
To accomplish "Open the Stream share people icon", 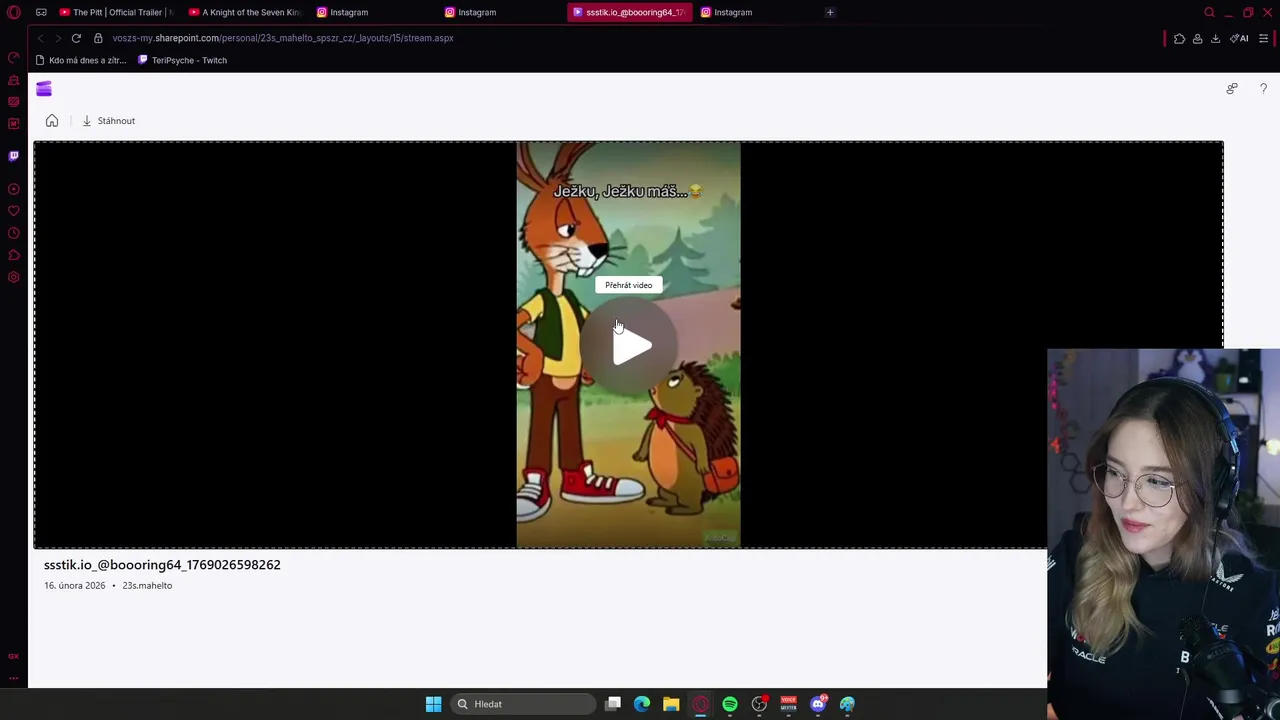I will point(1232,89).
